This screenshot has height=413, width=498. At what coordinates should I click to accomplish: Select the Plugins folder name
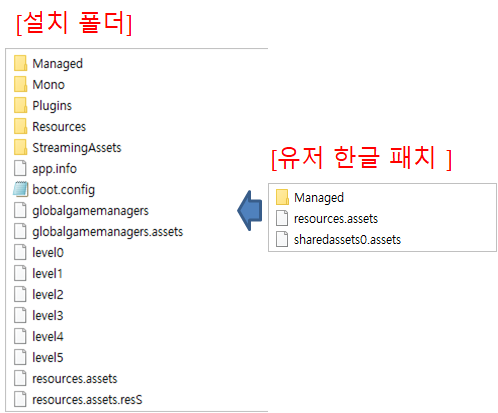[x=52, y=106]
